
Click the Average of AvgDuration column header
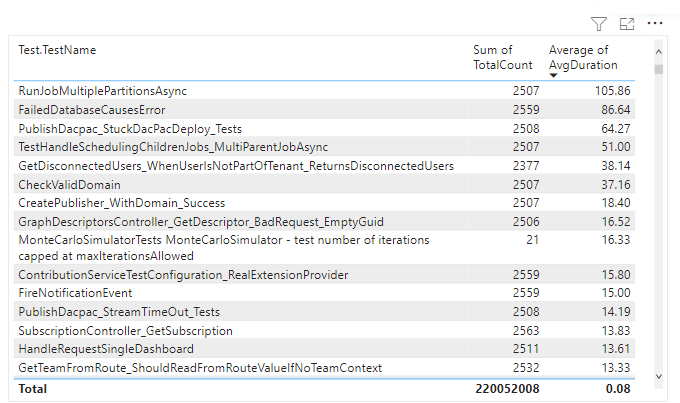tap(583, 58)
